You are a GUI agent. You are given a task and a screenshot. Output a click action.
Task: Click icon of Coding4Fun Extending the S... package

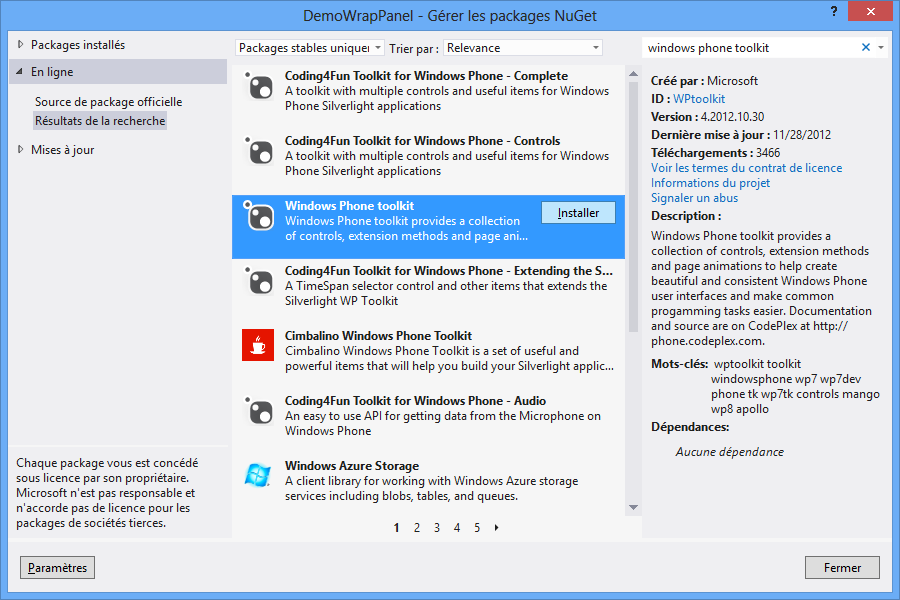pyautogui.click(x=258, y=281)
